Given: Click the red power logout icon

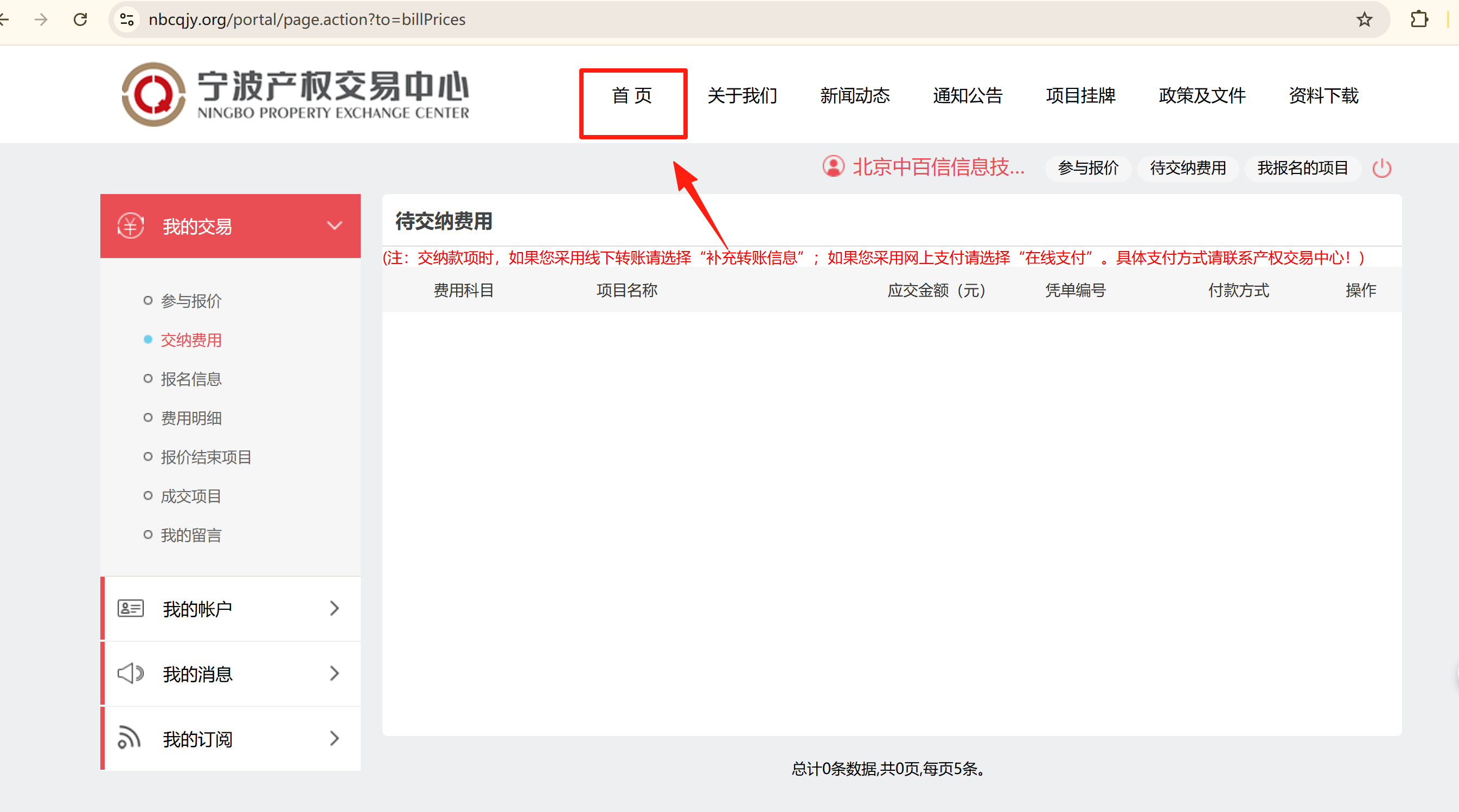Looking at the screenshot, I should click(x=1381, y=168).
